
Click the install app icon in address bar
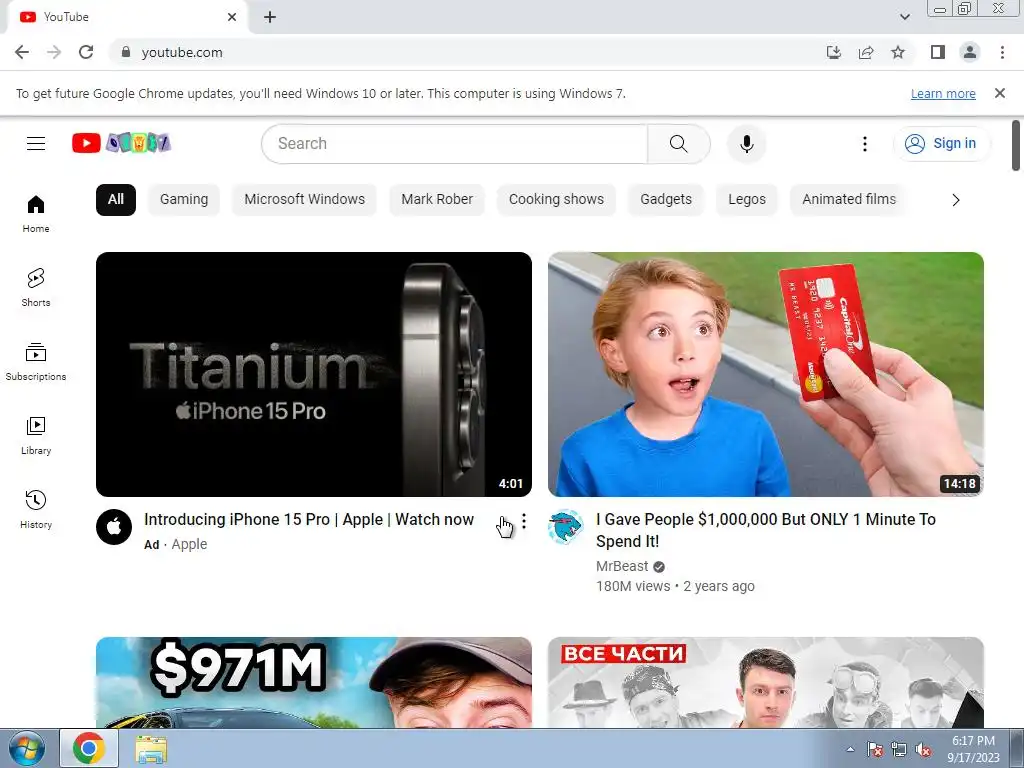[x=834, y=52]
